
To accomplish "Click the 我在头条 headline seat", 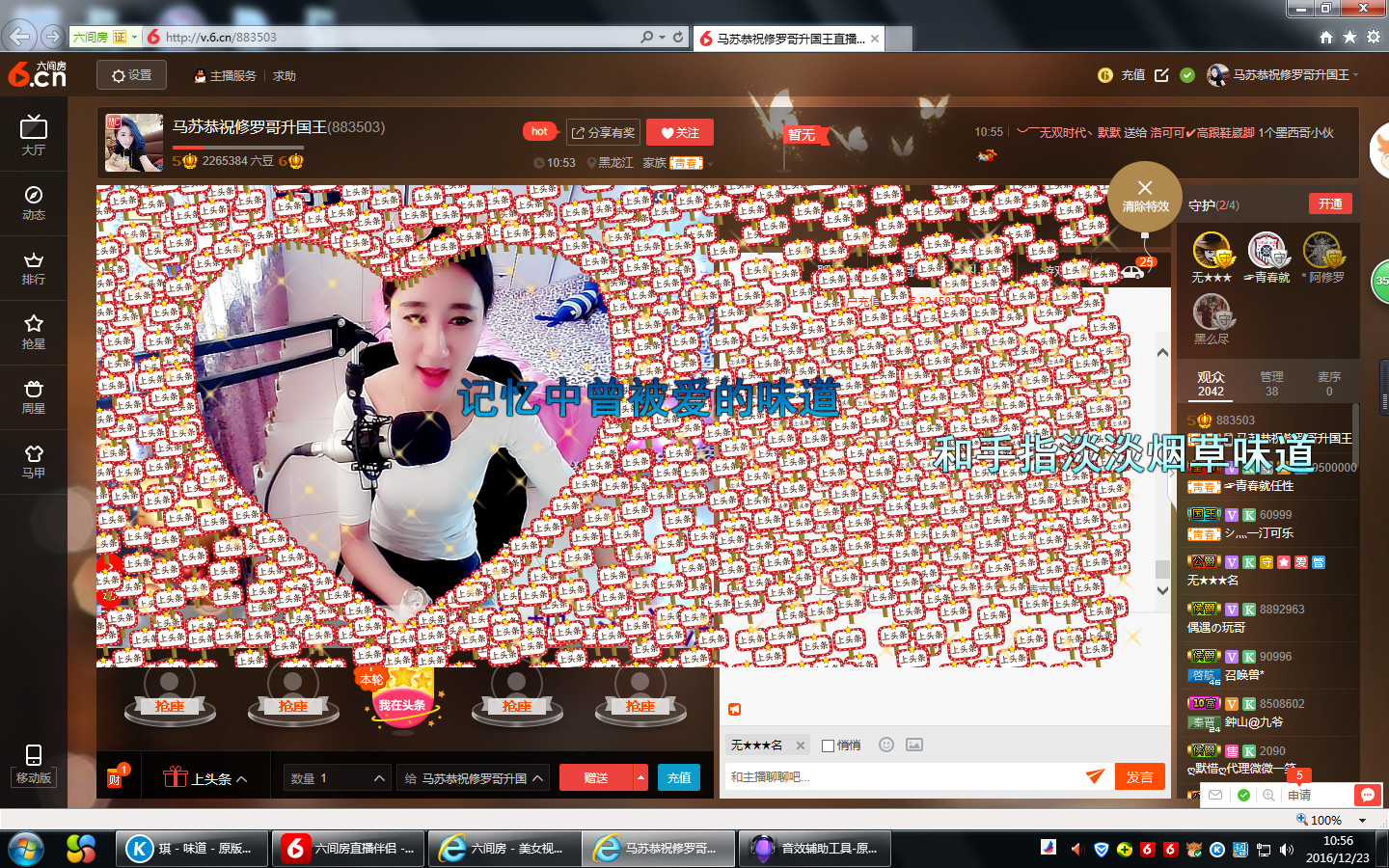I will (401, 701).
